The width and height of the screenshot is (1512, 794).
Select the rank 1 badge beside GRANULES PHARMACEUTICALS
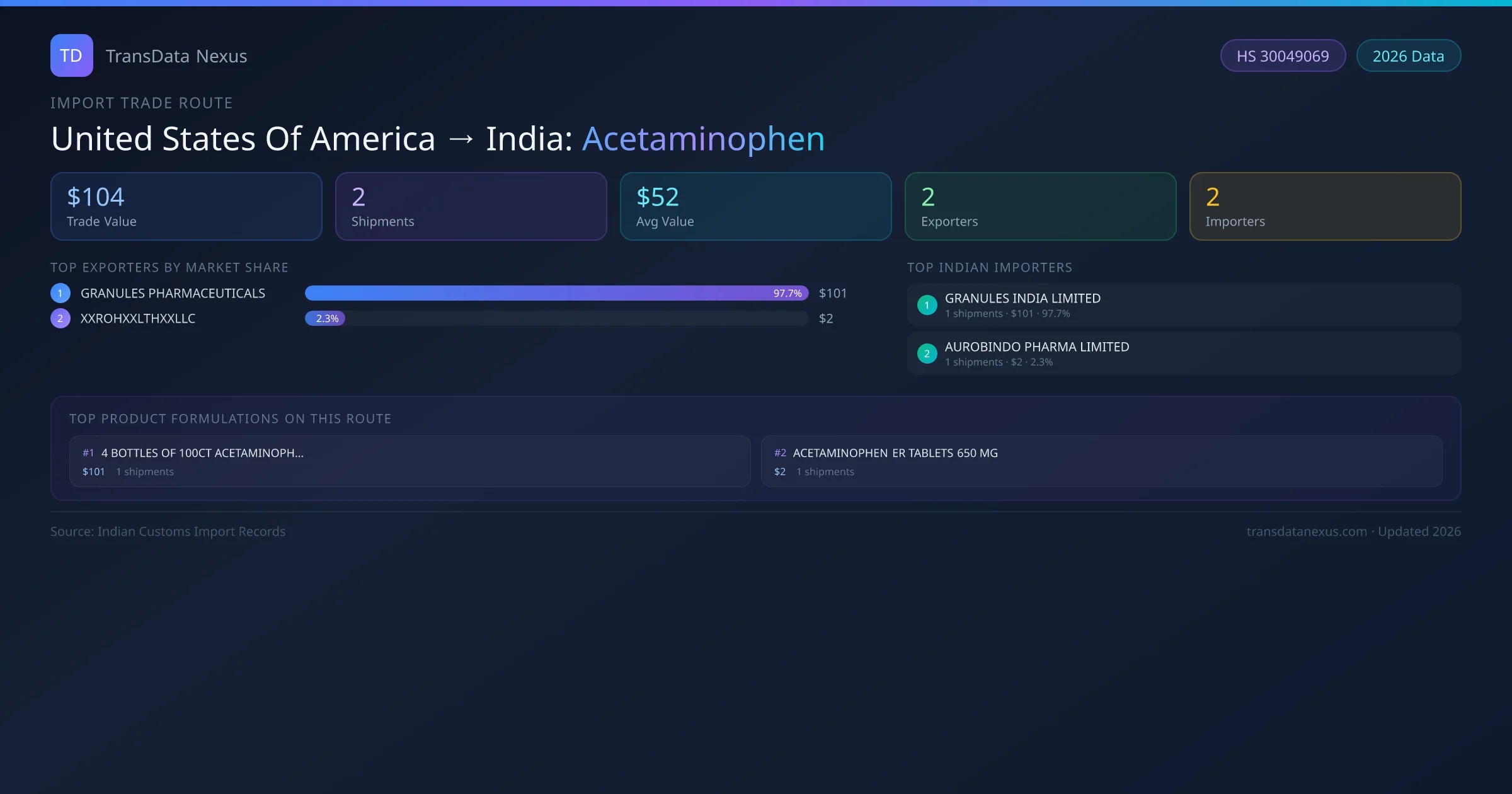(60, 292)
